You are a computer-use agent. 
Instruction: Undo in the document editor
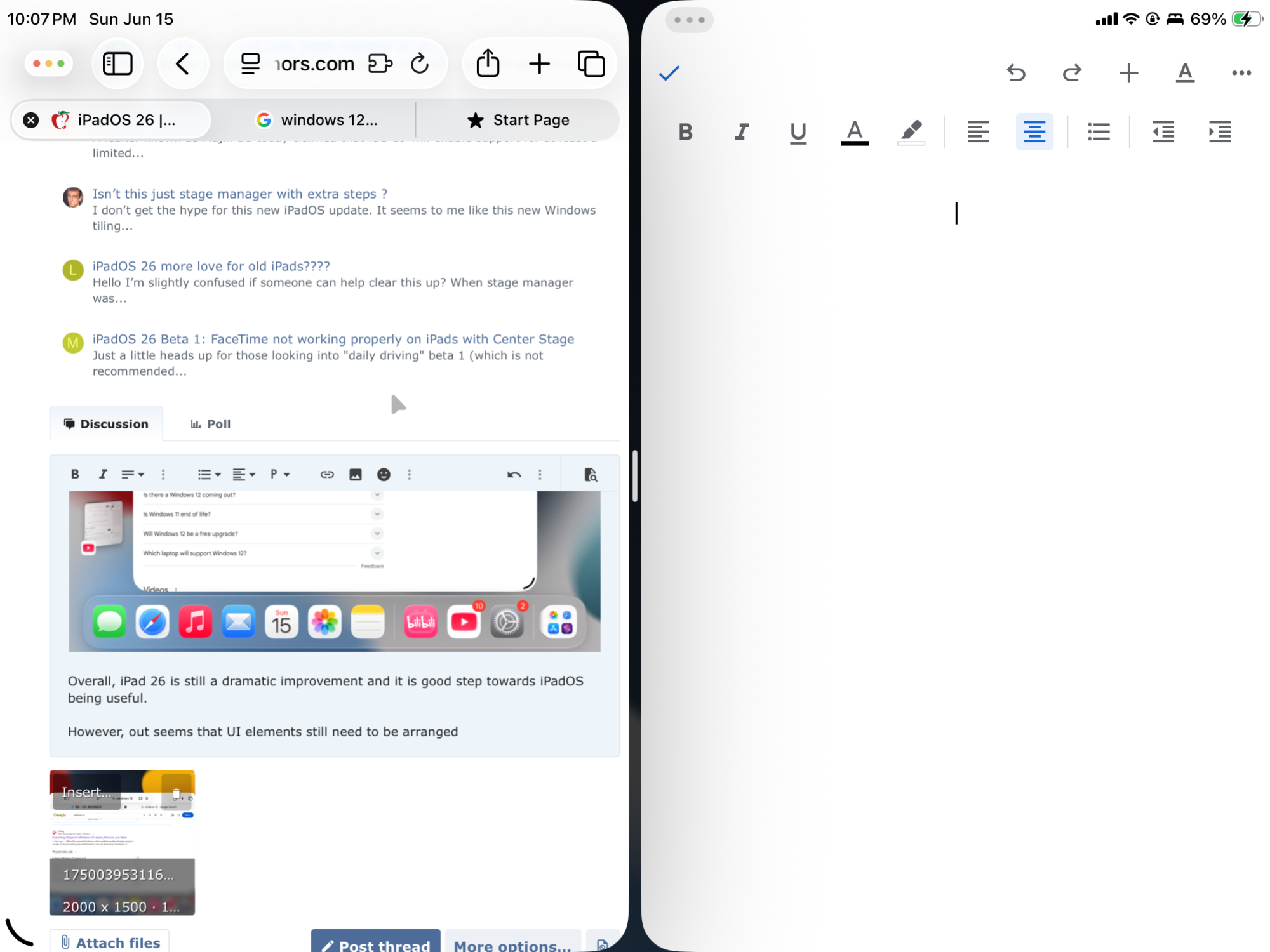tap(1016, 73)
